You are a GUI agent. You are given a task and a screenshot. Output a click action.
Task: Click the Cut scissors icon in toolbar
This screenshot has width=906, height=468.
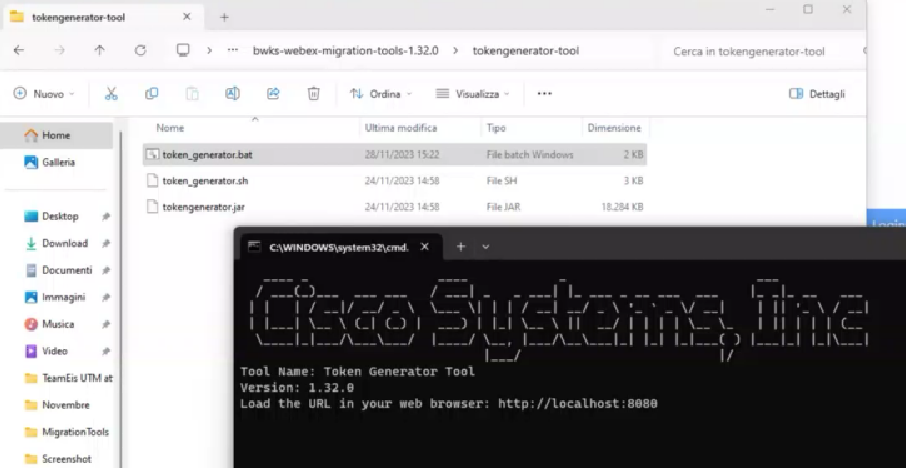[111, 94]
